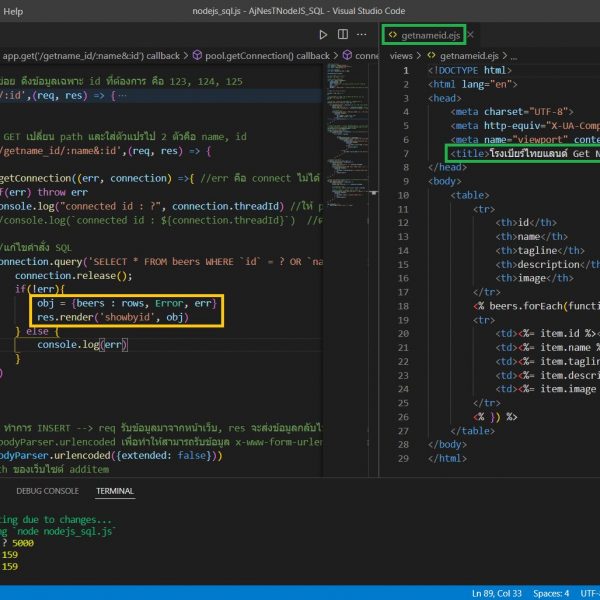The height and width of the screenshot is (600, 600).
Task: Open the Help menu
Action: tap(13, 10)
